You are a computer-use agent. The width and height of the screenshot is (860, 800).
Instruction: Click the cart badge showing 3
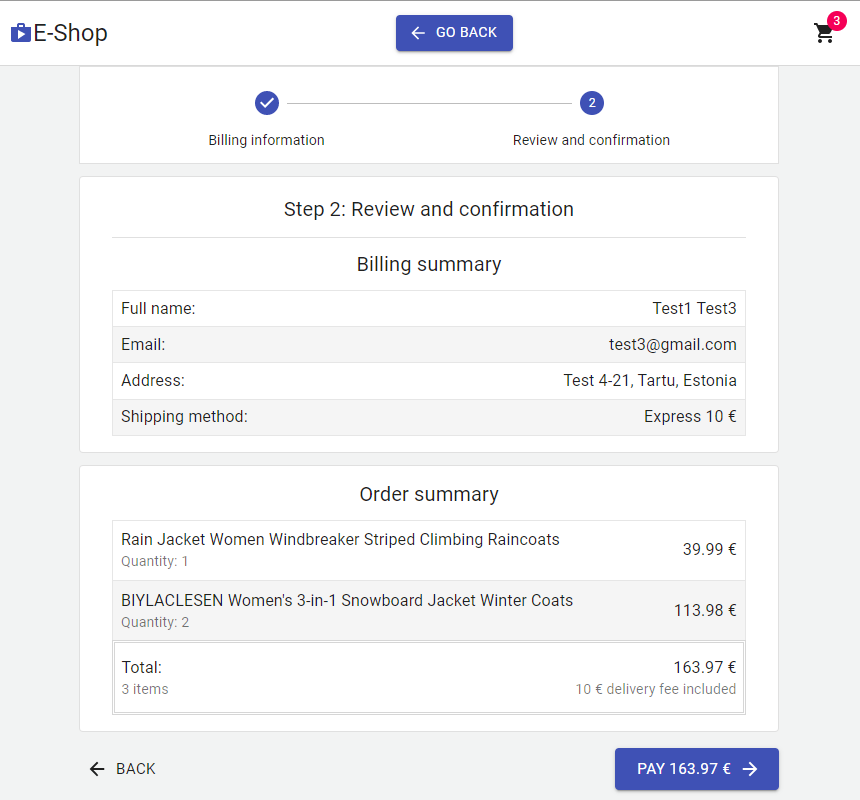(836, 21)
